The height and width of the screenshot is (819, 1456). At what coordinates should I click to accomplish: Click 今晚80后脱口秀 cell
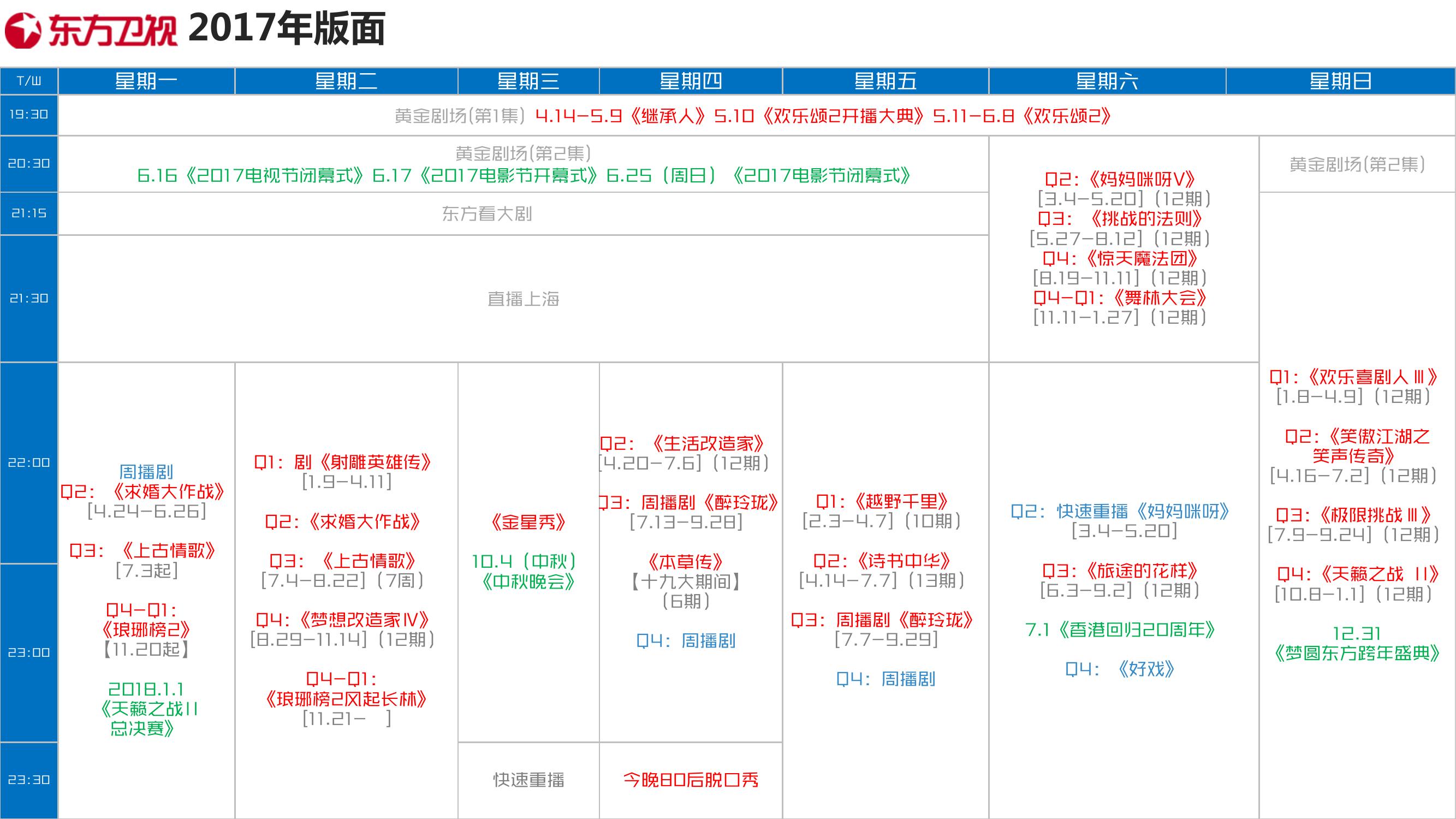coord(691,781)
